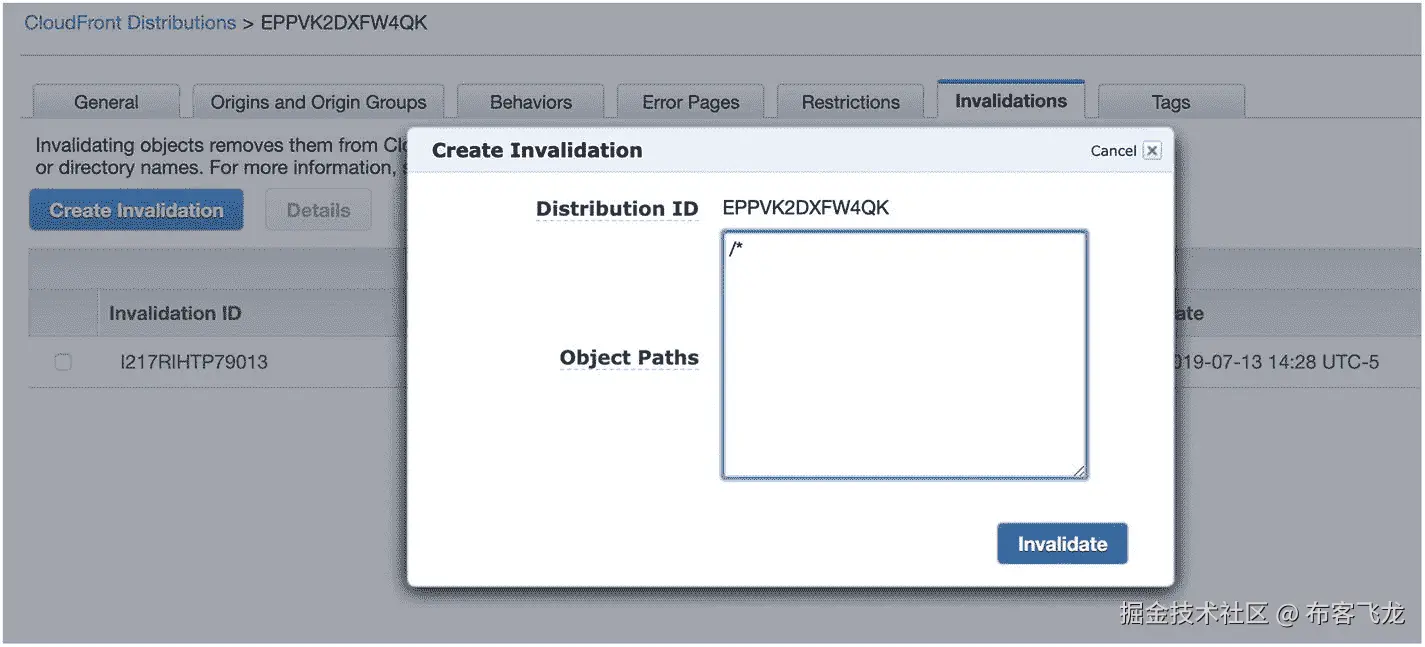The width and height of the screenshot is (1425, 647).
Task: Open the Origins and Origin Groups tab
Action: pyautogui.click(x=318, y=102)
